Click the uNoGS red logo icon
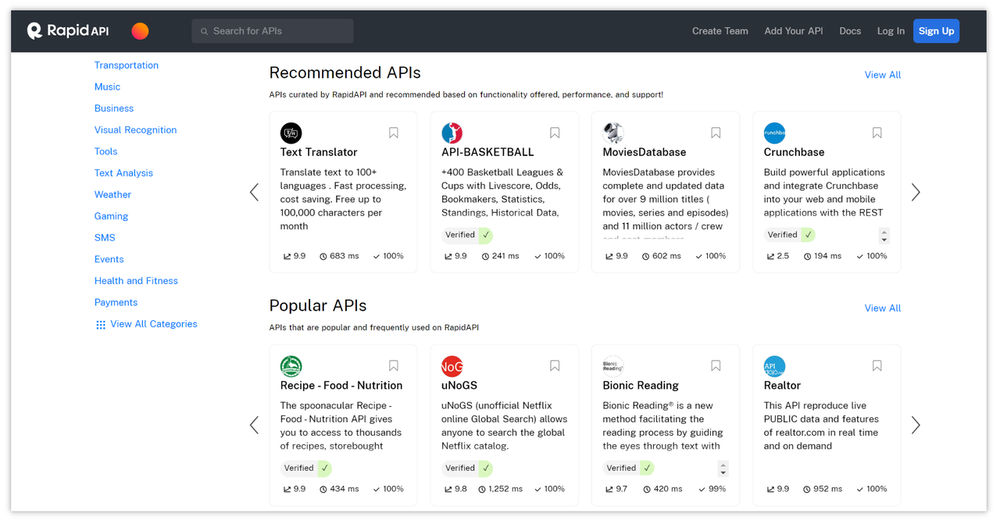 click(452, 366)
